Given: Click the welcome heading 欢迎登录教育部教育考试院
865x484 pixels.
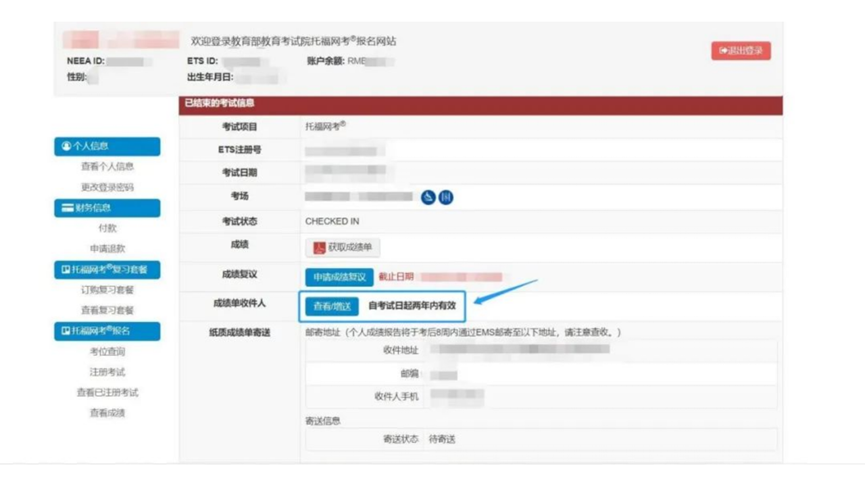Looking at the screenshot, I should [x=293, y=41].
